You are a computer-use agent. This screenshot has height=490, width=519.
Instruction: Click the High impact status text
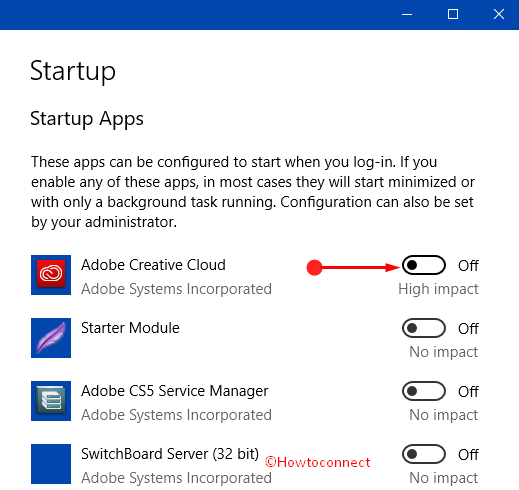click(438, 289)
